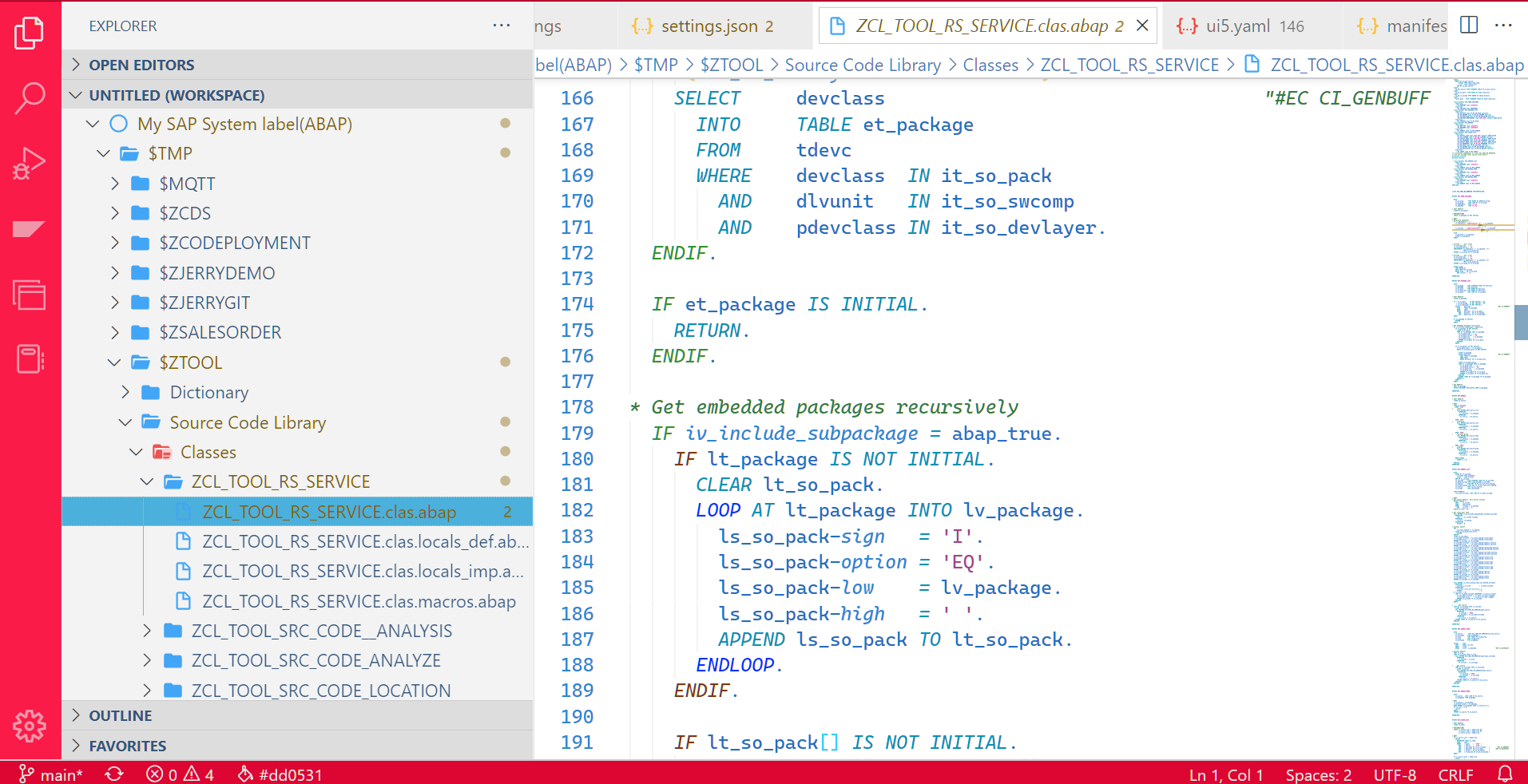Expand the Dictionary folder chevron

coord(125,392)
